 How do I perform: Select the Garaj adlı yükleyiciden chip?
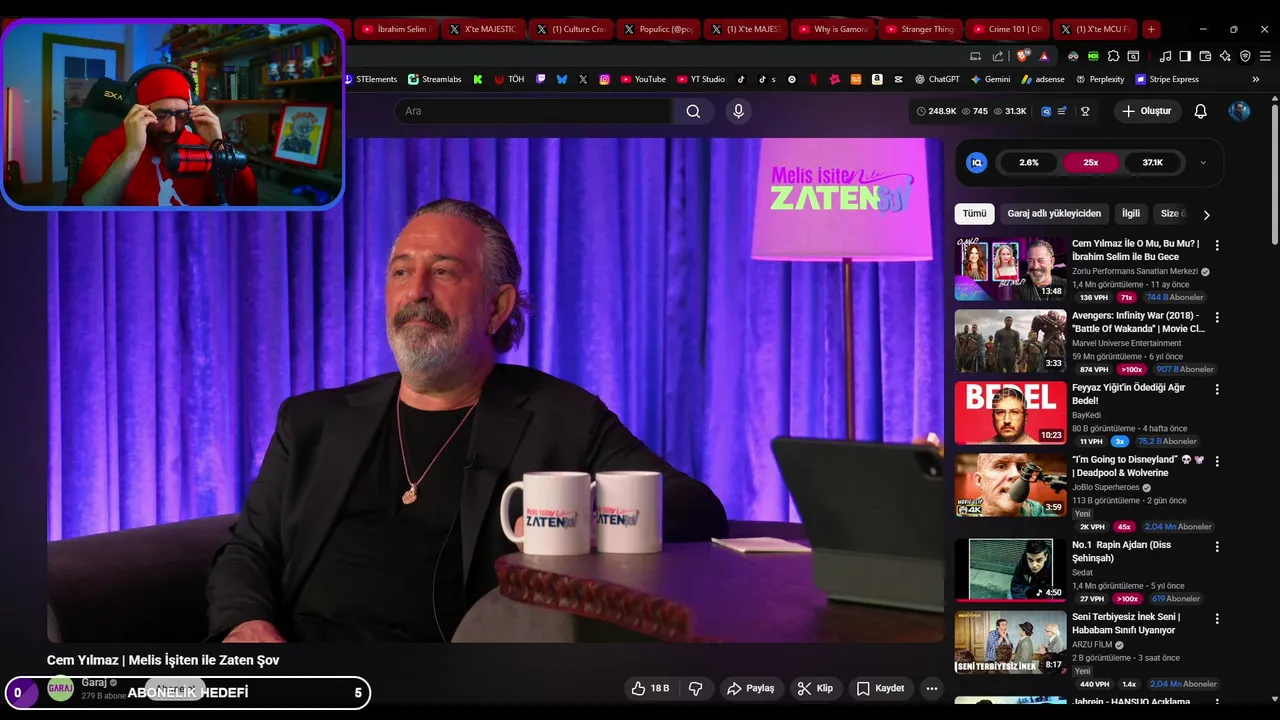point(1054,214)
